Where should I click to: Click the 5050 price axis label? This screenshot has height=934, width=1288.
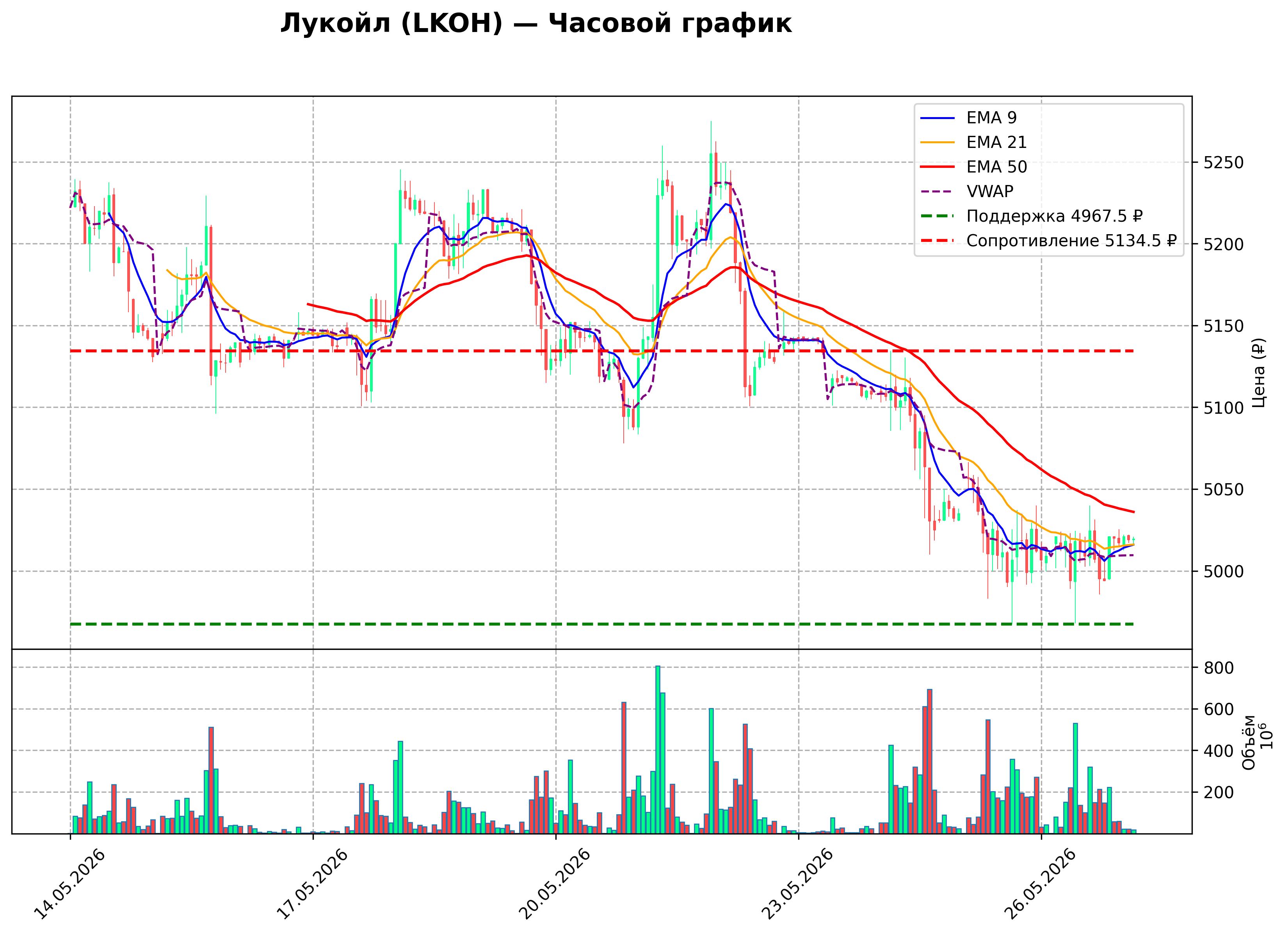1224,489
